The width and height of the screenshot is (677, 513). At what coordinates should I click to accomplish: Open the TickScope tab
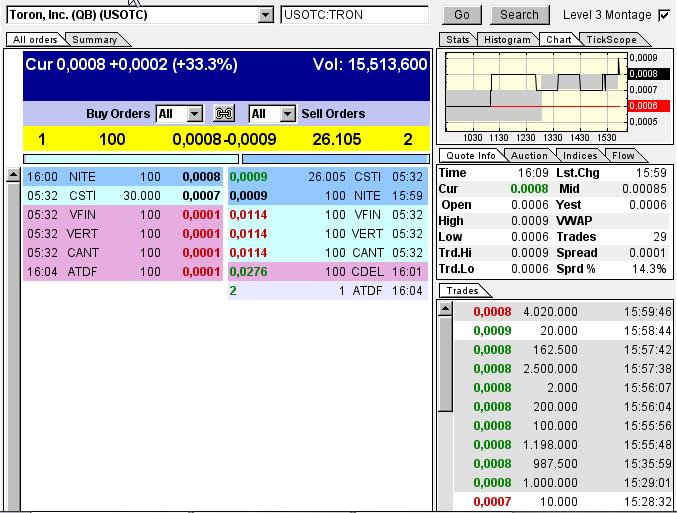click(611, 40)
